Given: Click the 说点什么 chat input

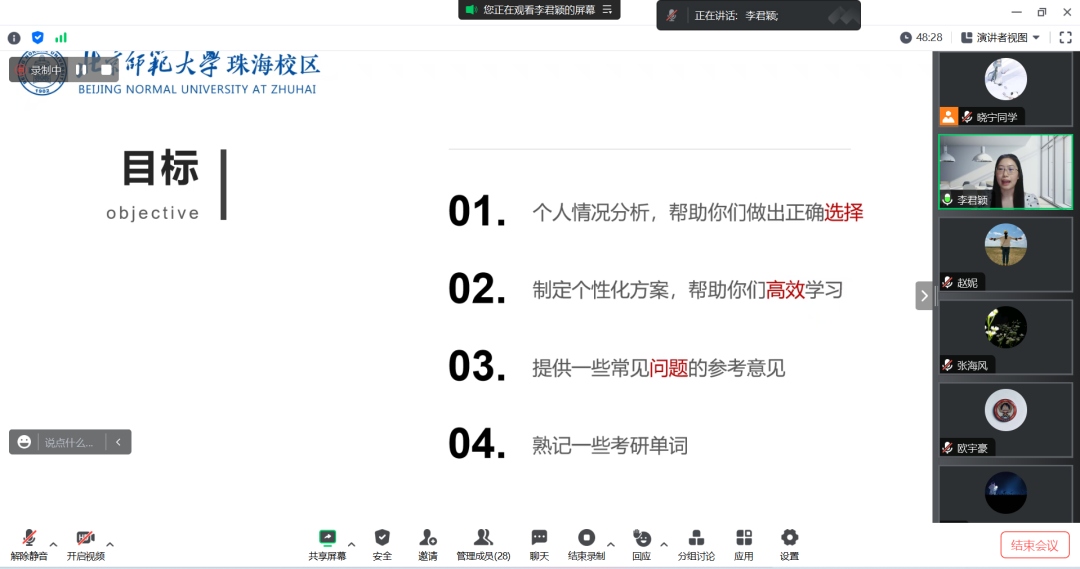Looking at the screenshot, I should [x=70, y=442].
